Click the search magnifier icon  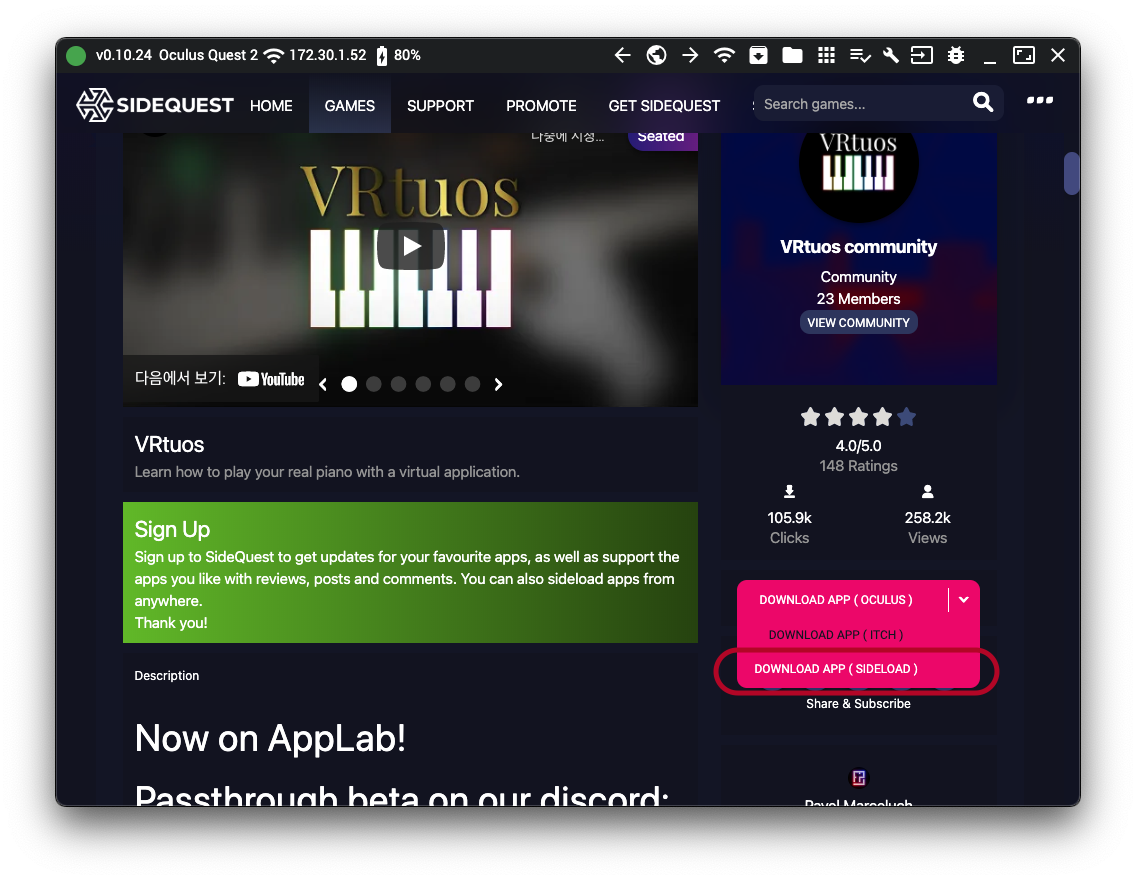983,102
